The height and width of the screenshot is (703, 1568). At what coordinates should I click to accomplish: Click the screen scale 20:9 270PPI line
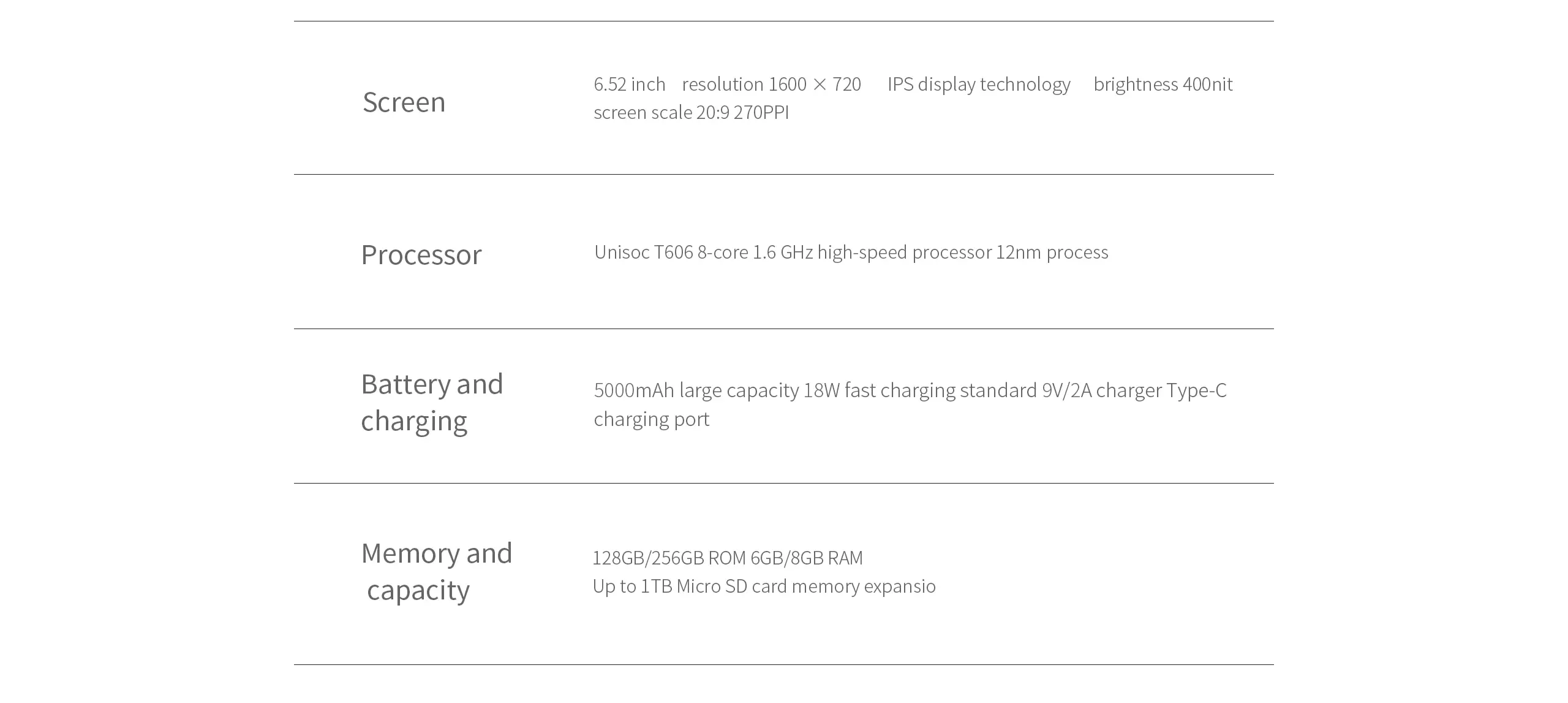[692, 113]
